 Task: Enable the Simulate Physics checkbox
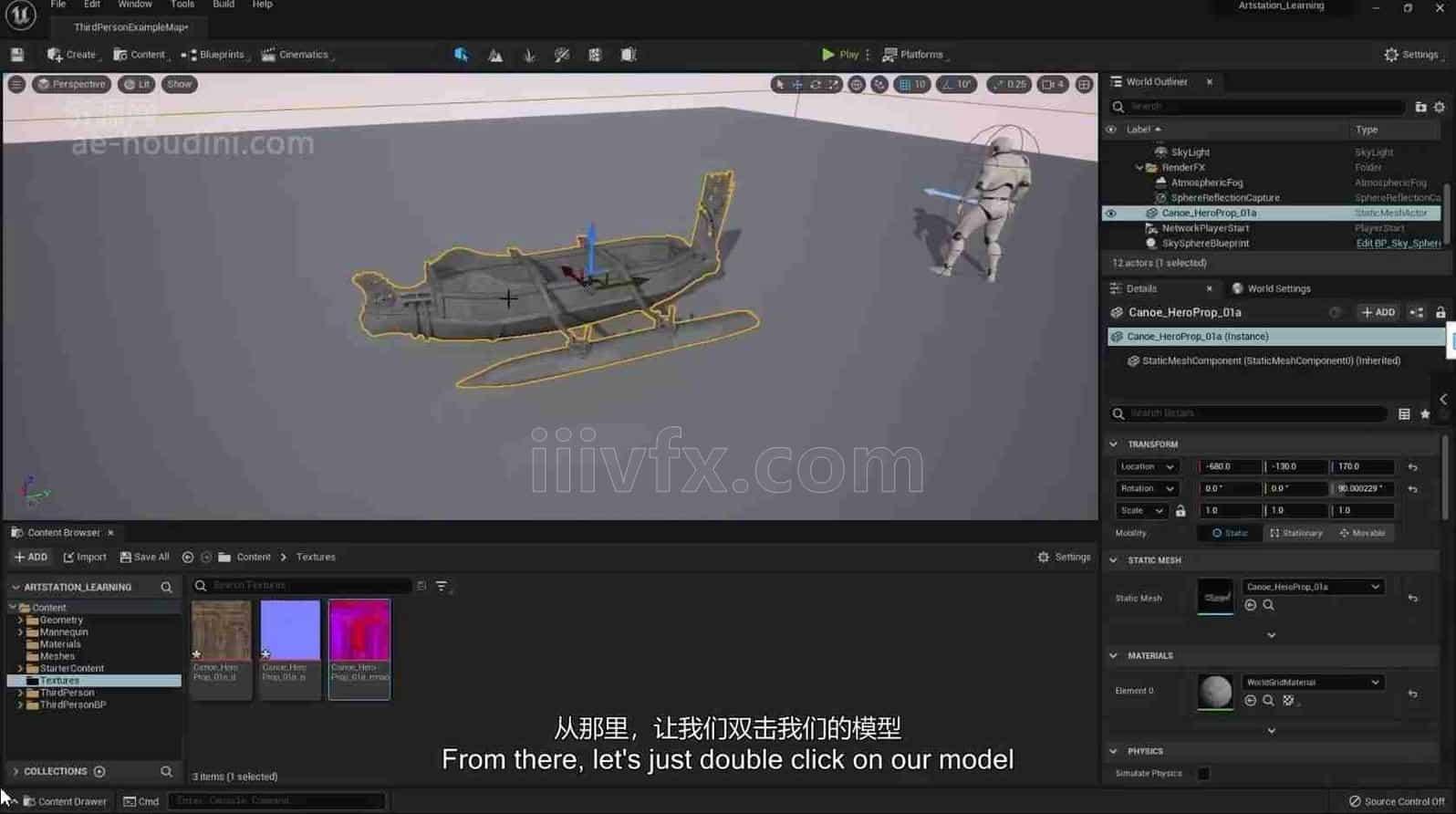click(1203, 774)
